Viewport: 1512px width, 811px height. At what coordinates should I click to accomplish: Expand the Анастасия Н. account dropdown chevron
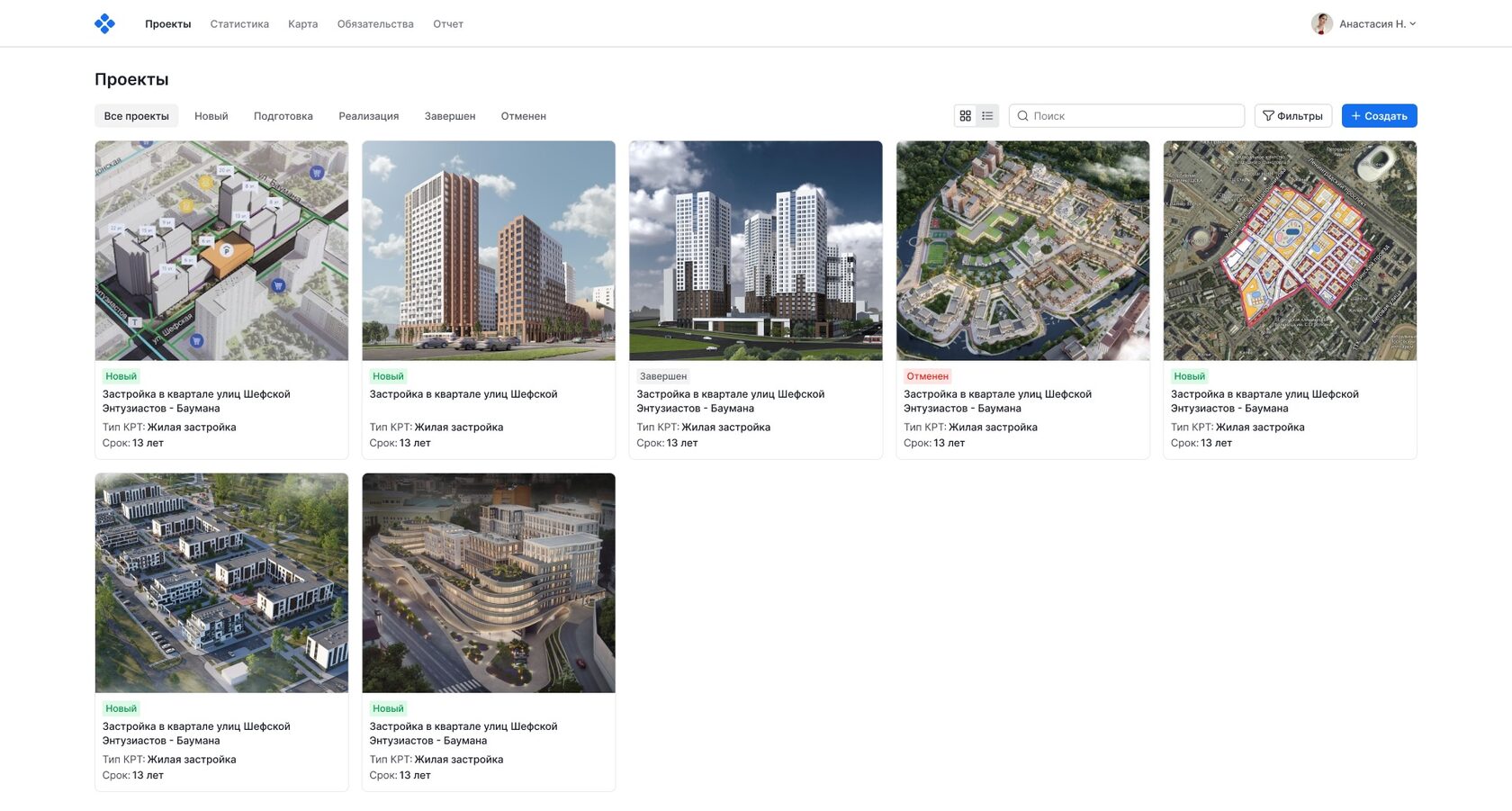[1412, 24]
